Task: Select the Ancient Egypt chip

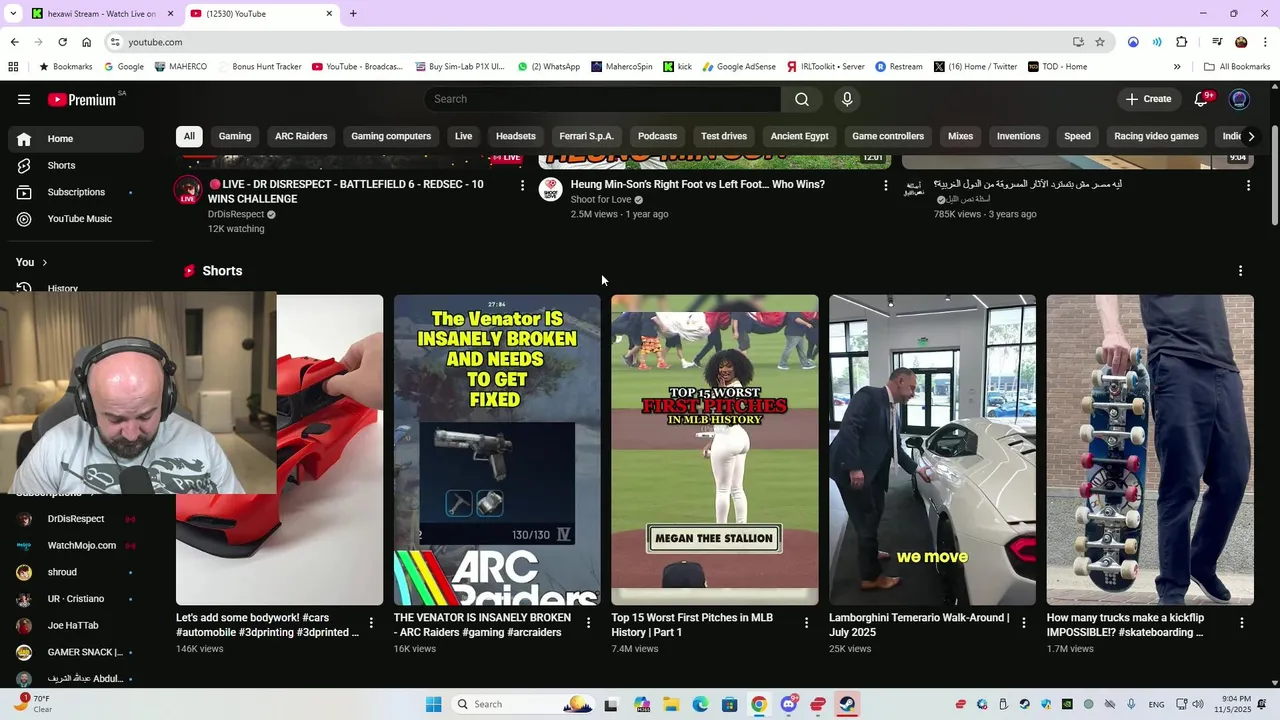Action: click(800, 136)
